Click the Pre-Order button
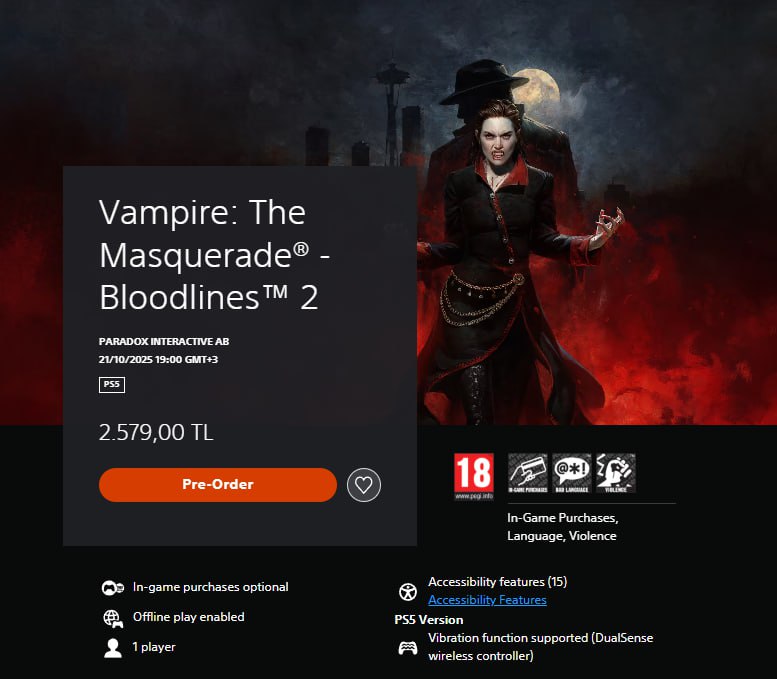The image size is (777, 679). pos(218,485)
